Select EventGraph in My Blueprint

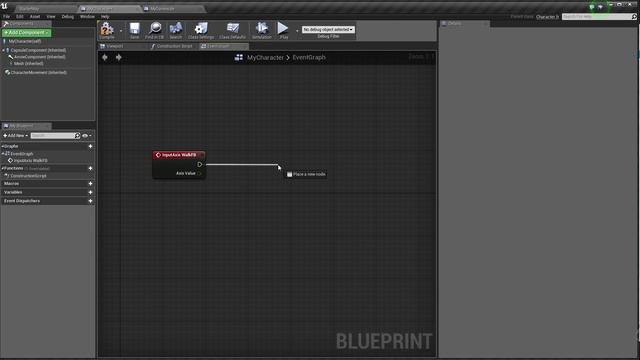pos(22,154)
